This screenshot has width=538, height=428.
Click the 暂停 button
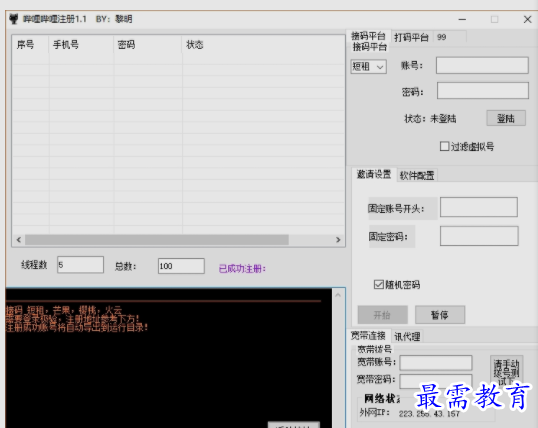[x=440, y=315]
